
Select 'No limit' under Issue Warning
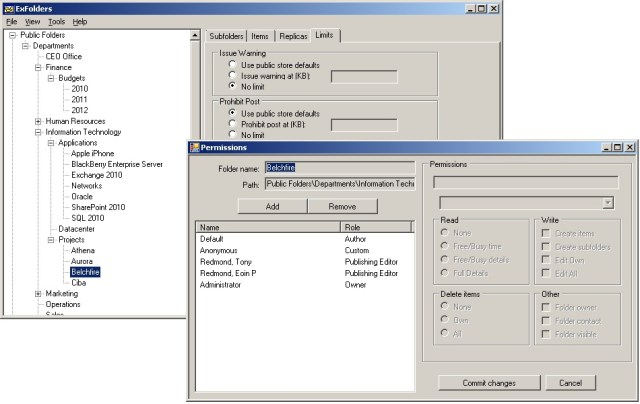click(233, 86)
